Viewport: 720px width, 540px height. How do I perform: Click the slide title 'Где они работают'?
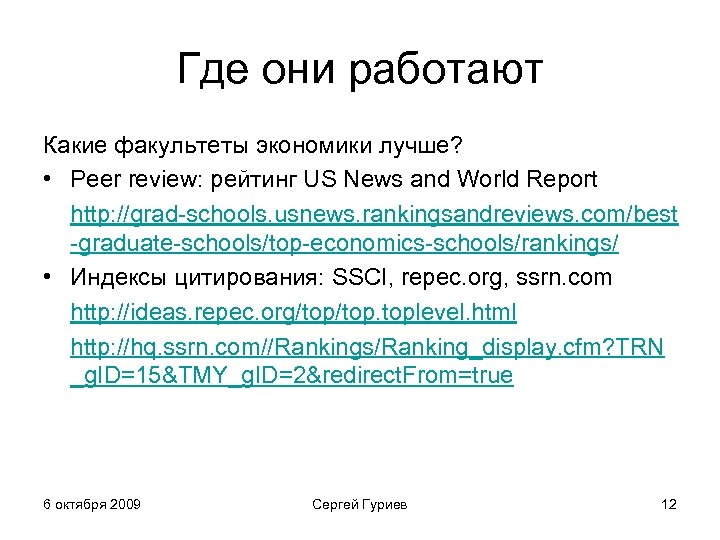360,69
